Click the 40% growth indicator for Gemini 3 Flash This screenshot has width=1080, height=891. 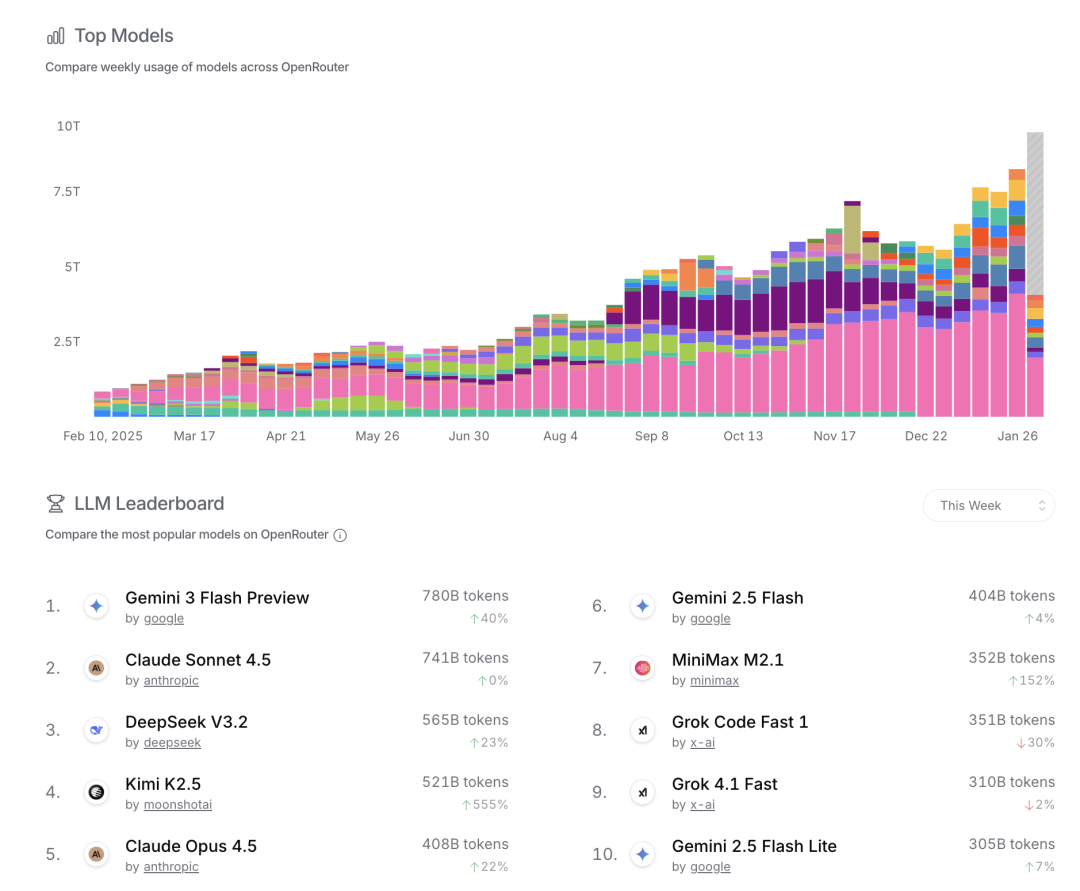(489, 618)
